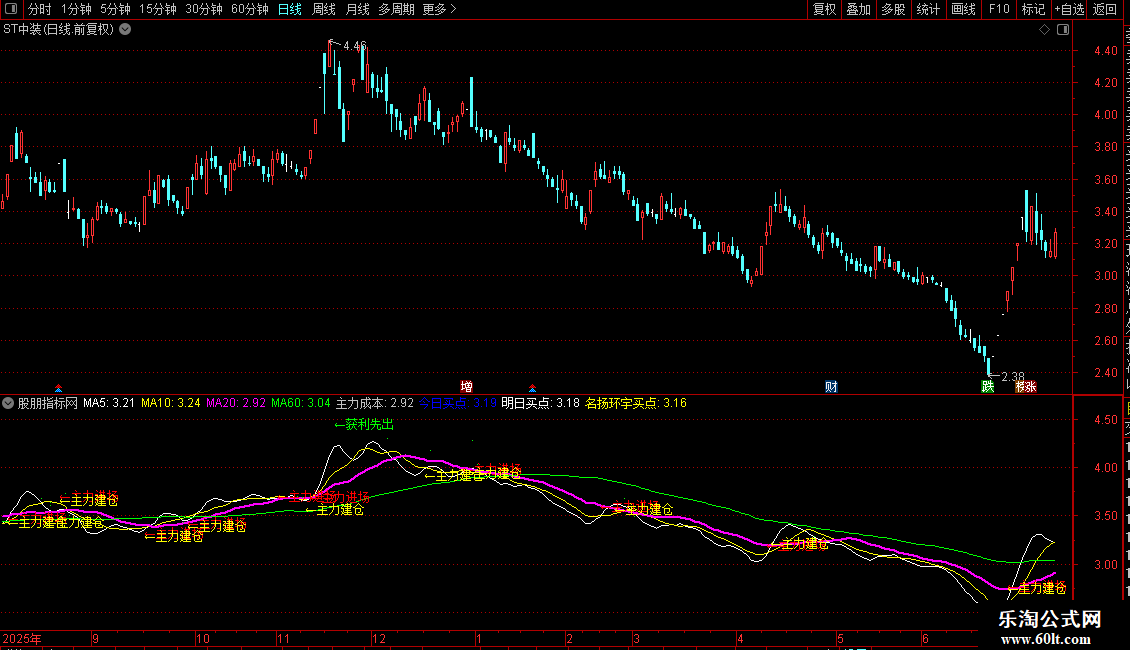Click the 统计 statistics button
Screen dimensions: 1130x650
coord(927,9)
